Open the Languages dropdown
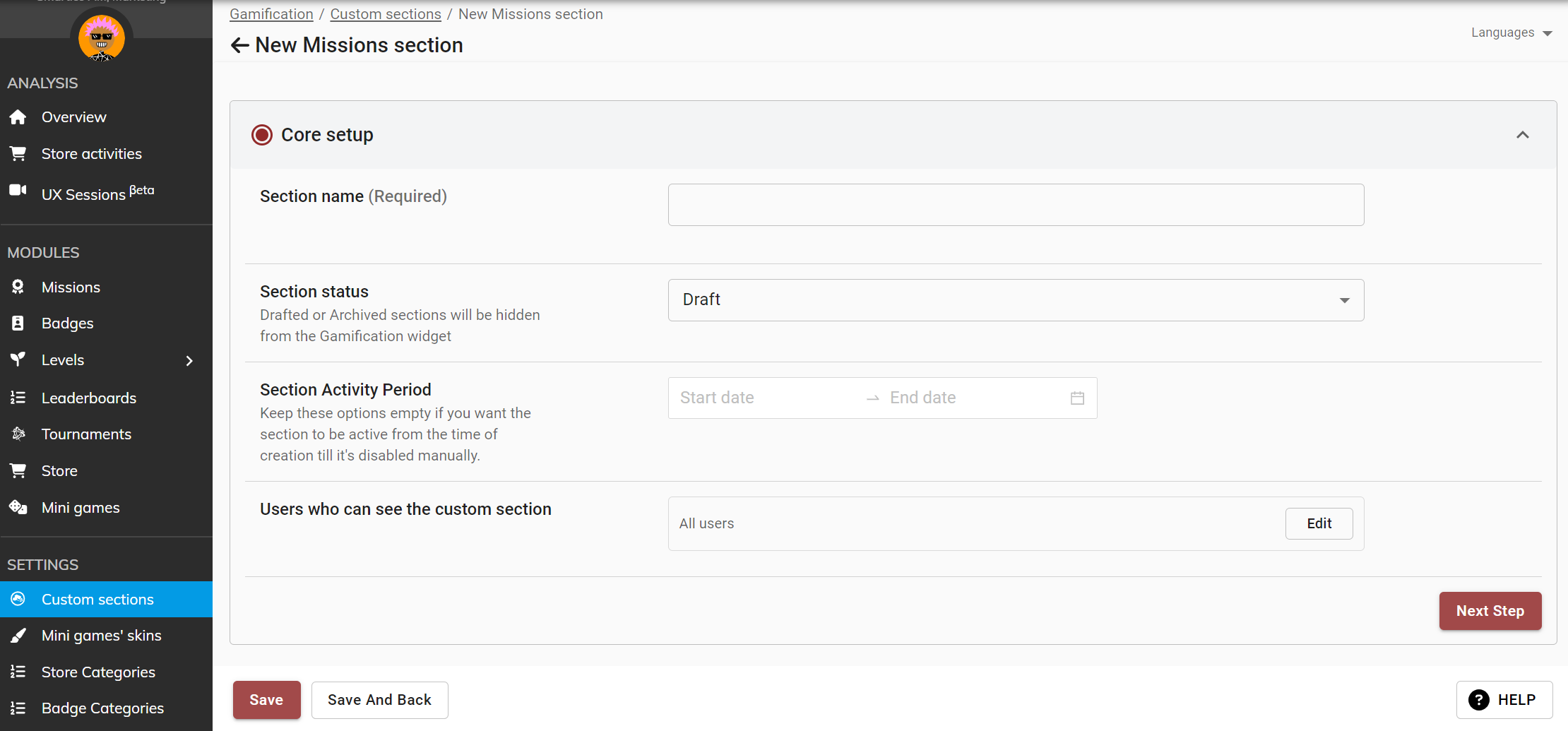1568x731 pixels. pyautogui.click(x=1511, y=33)
